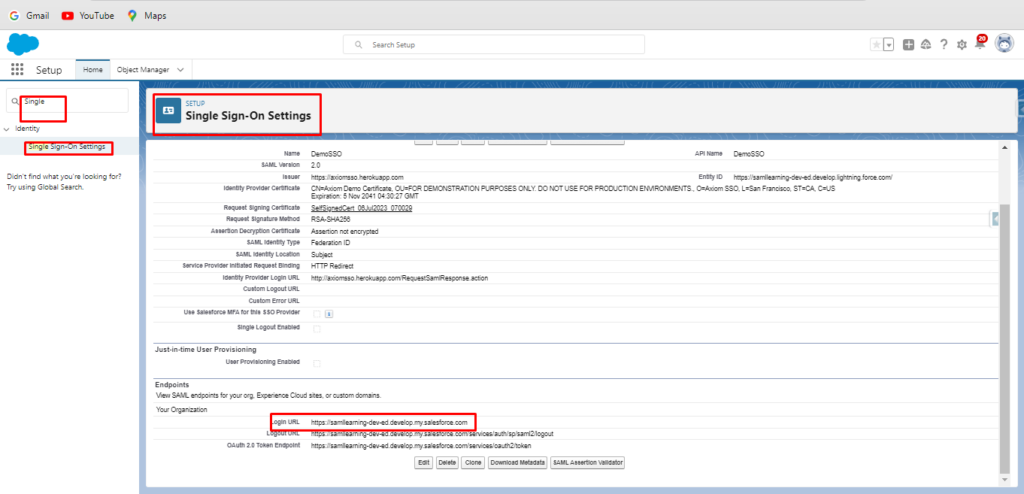Expand the Object Manager tab chevron

point(180,69)
